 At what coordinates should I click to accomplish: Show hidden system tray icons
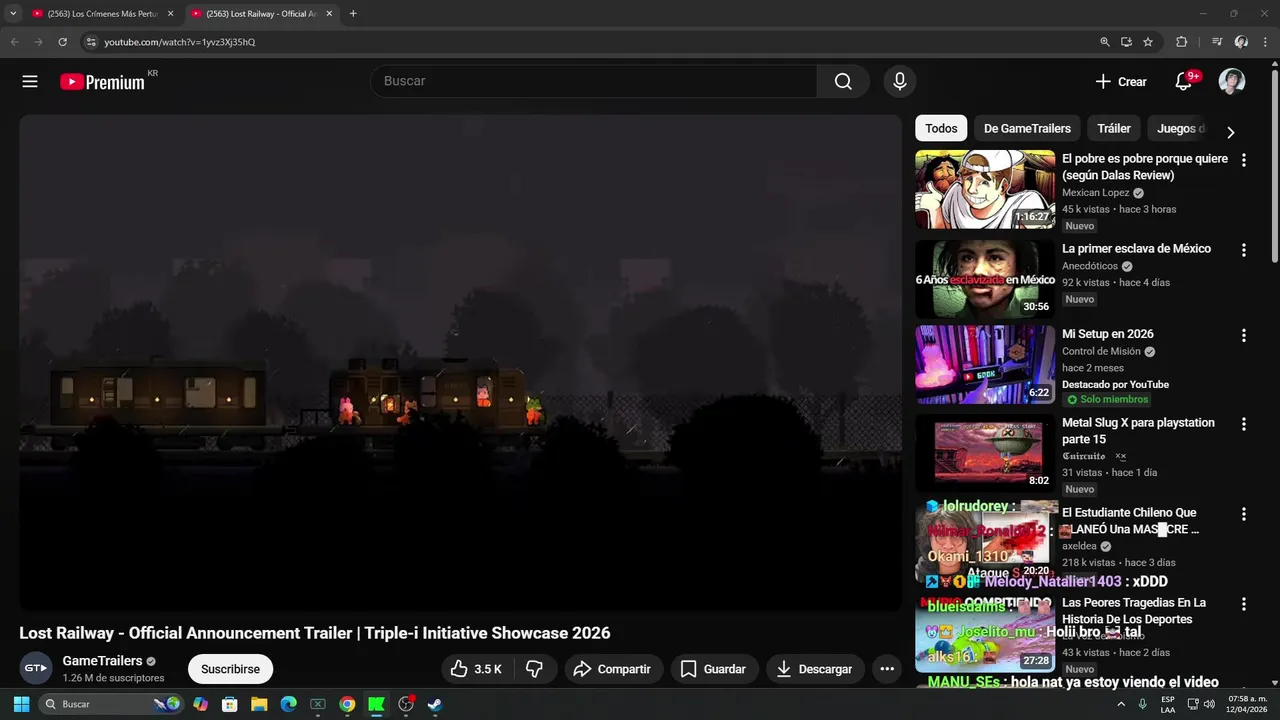[x=1121, y=704]
